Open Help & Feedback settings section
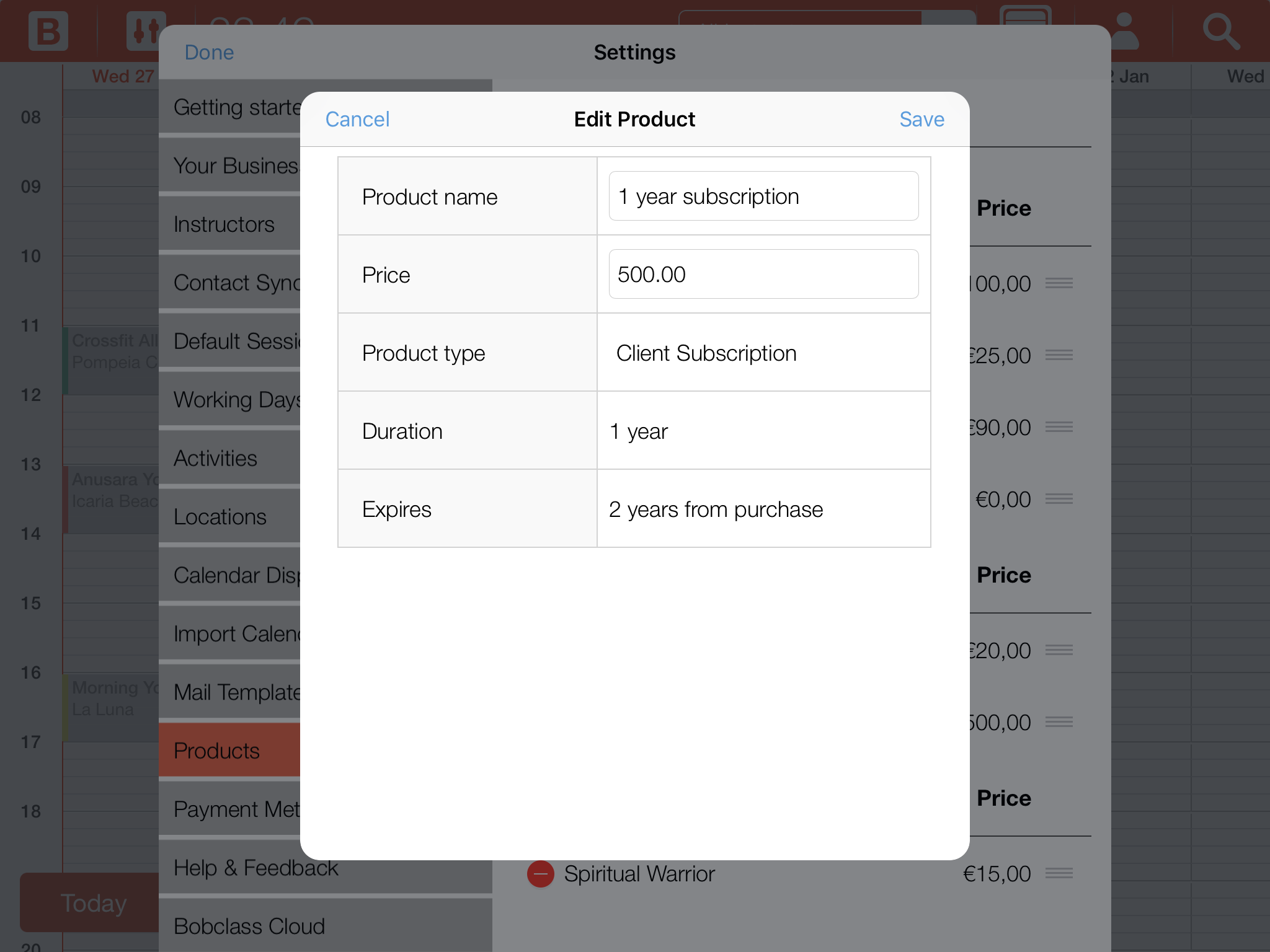This screenshot has width=1270, height=952. pos(255,868)
